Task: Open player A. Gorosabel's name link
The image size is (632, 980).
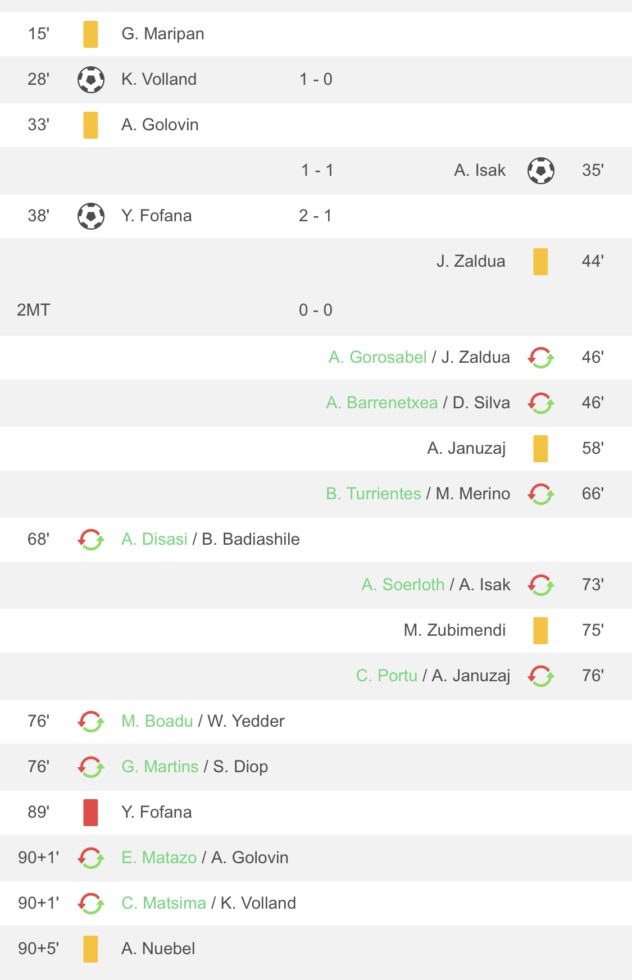Action: (377, 357)
